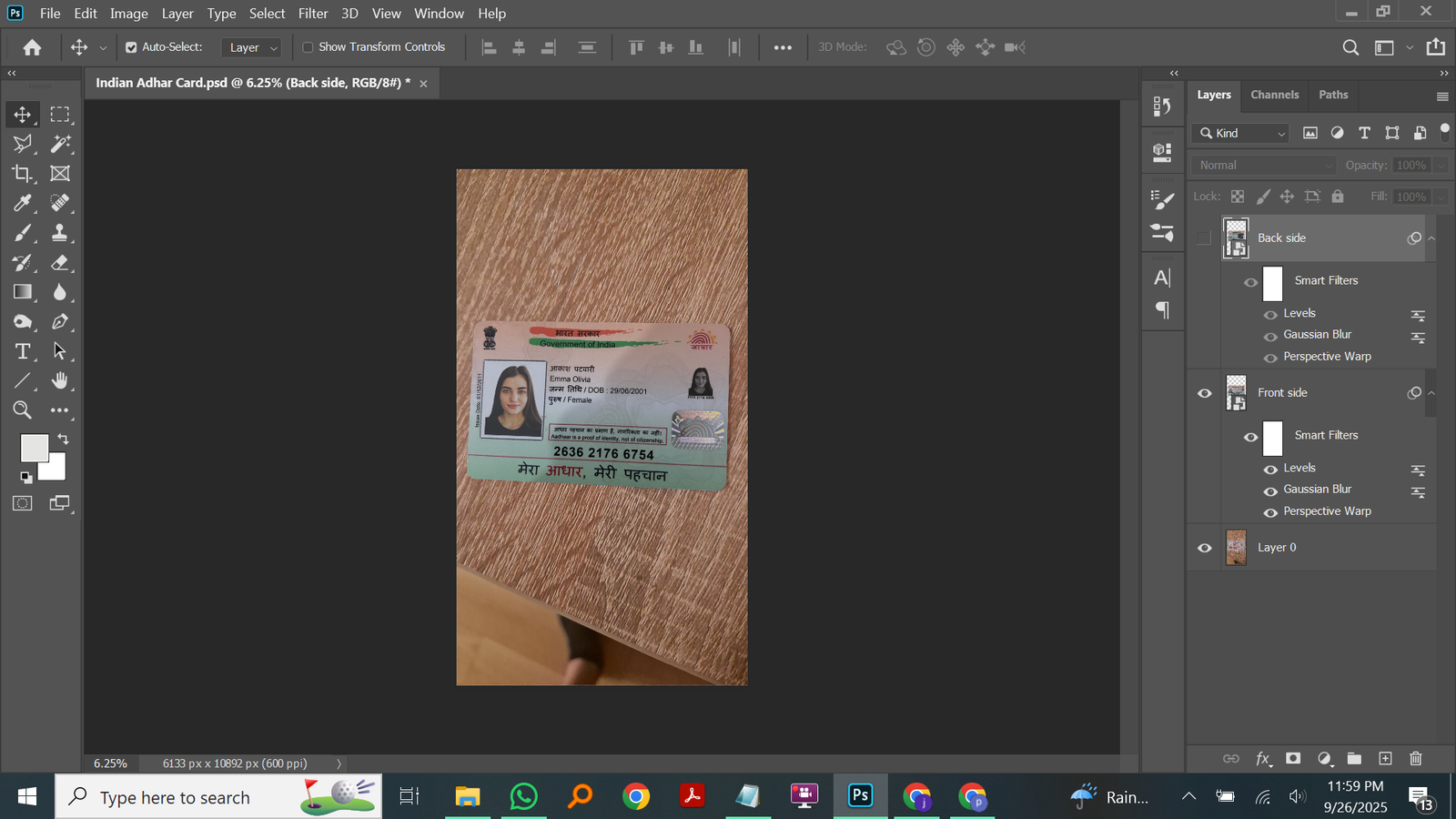Open the Normal blend mode dropdown
The height and width of the screenshot is (819, 1456).
(x=1263, y=166)
